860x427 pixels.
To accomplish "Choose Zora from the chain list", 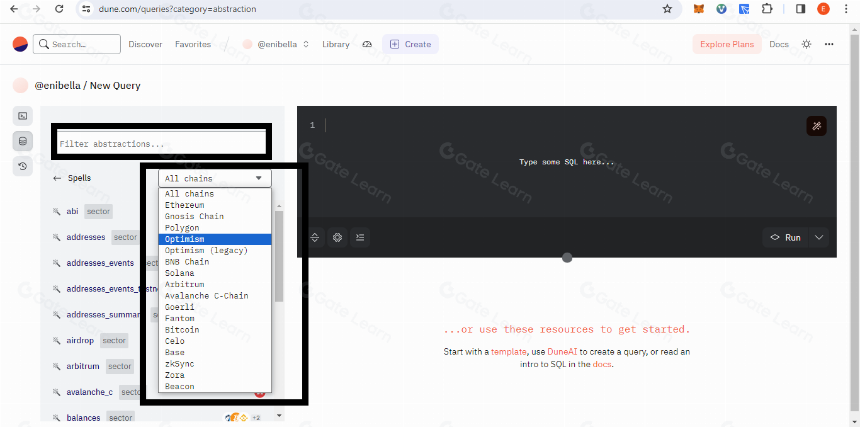I will click(x=214, y=375).
